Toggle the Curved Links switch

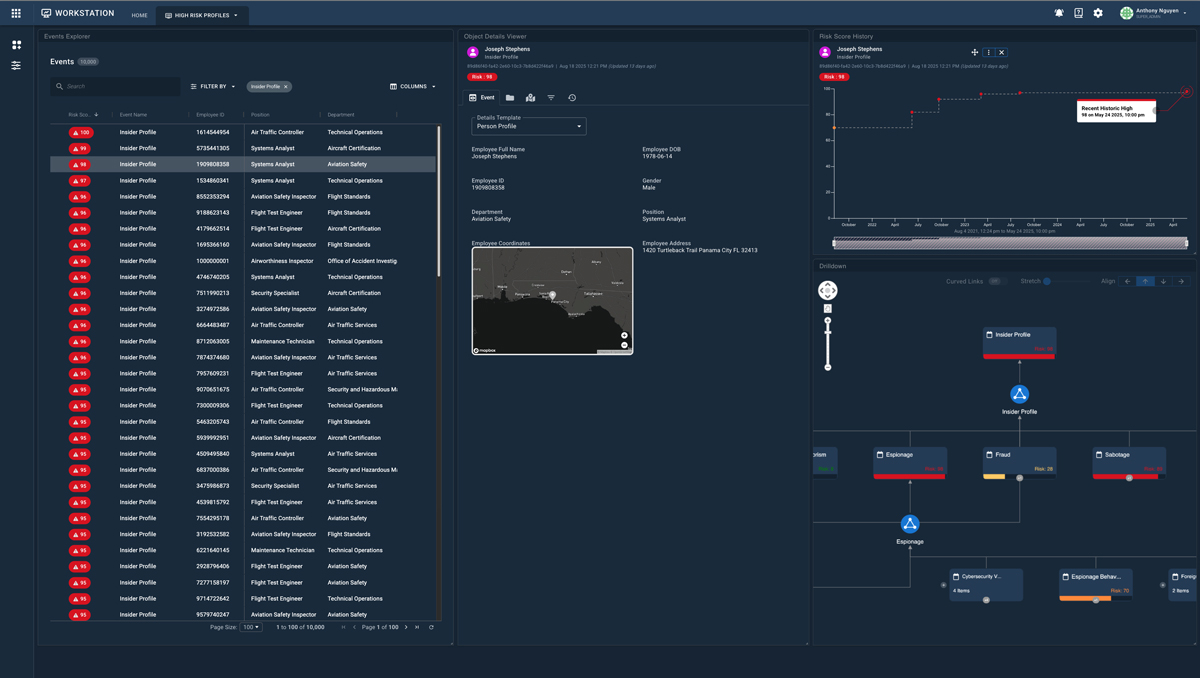point(994,282)
